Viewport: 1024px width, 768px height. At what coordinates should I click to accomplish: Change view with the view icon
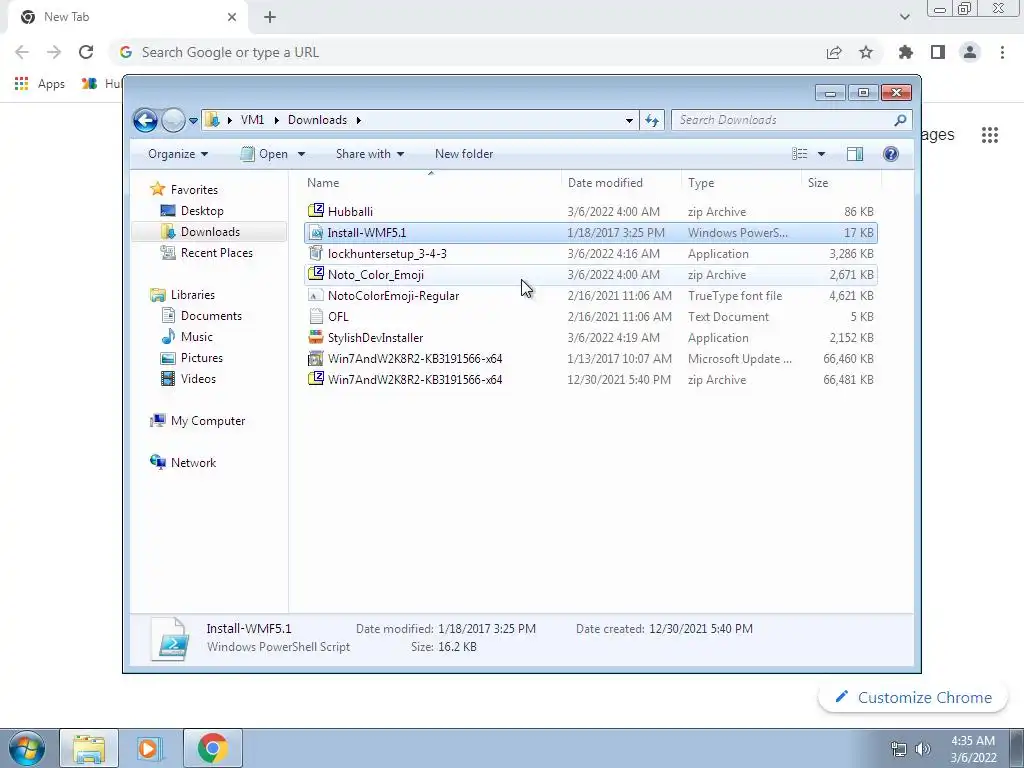point(799,154)
